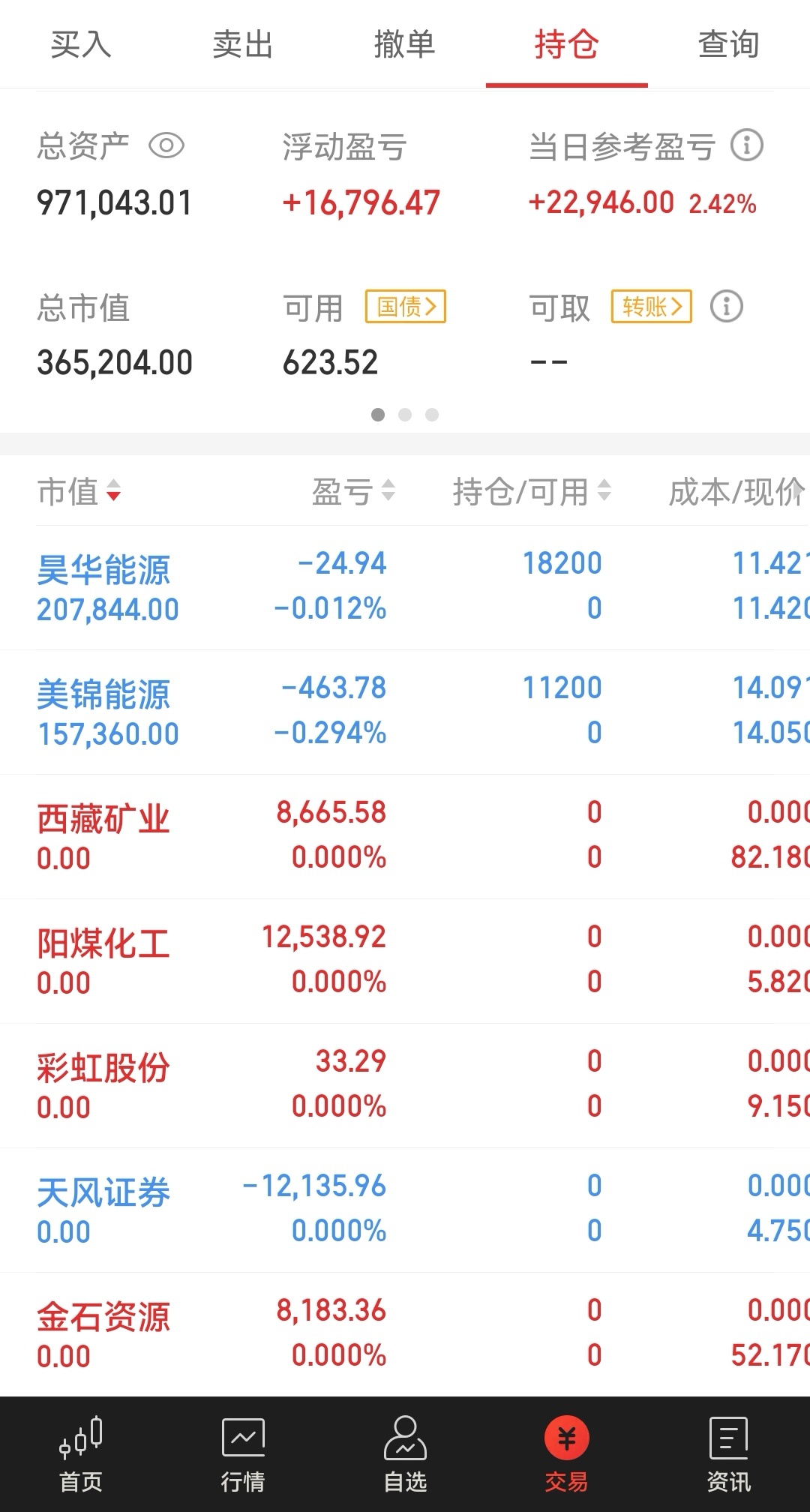Toggle total assets visibility eye icon
Screen dimensions: 810x1512
(x=166, y=145)
